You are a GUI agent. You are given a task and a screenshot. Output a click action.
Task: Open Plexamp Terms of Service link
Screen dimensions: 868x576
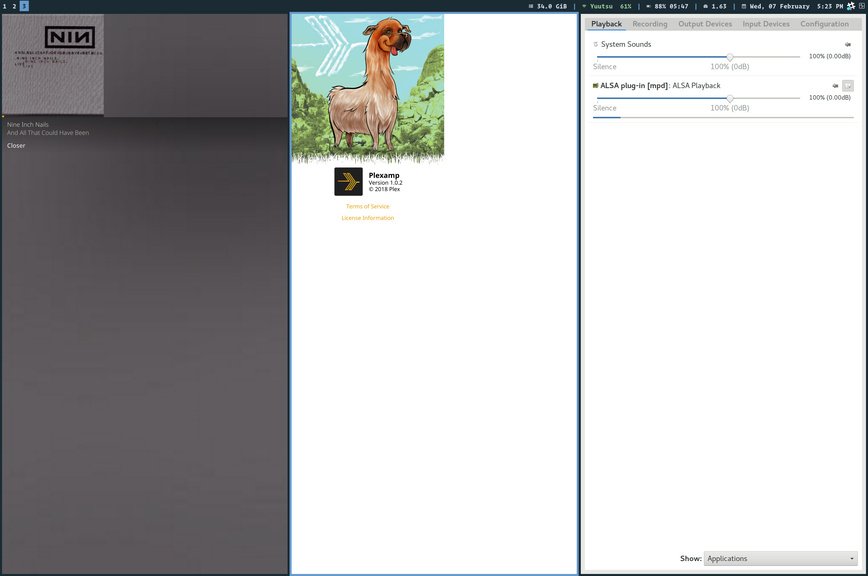coord(368,206)
